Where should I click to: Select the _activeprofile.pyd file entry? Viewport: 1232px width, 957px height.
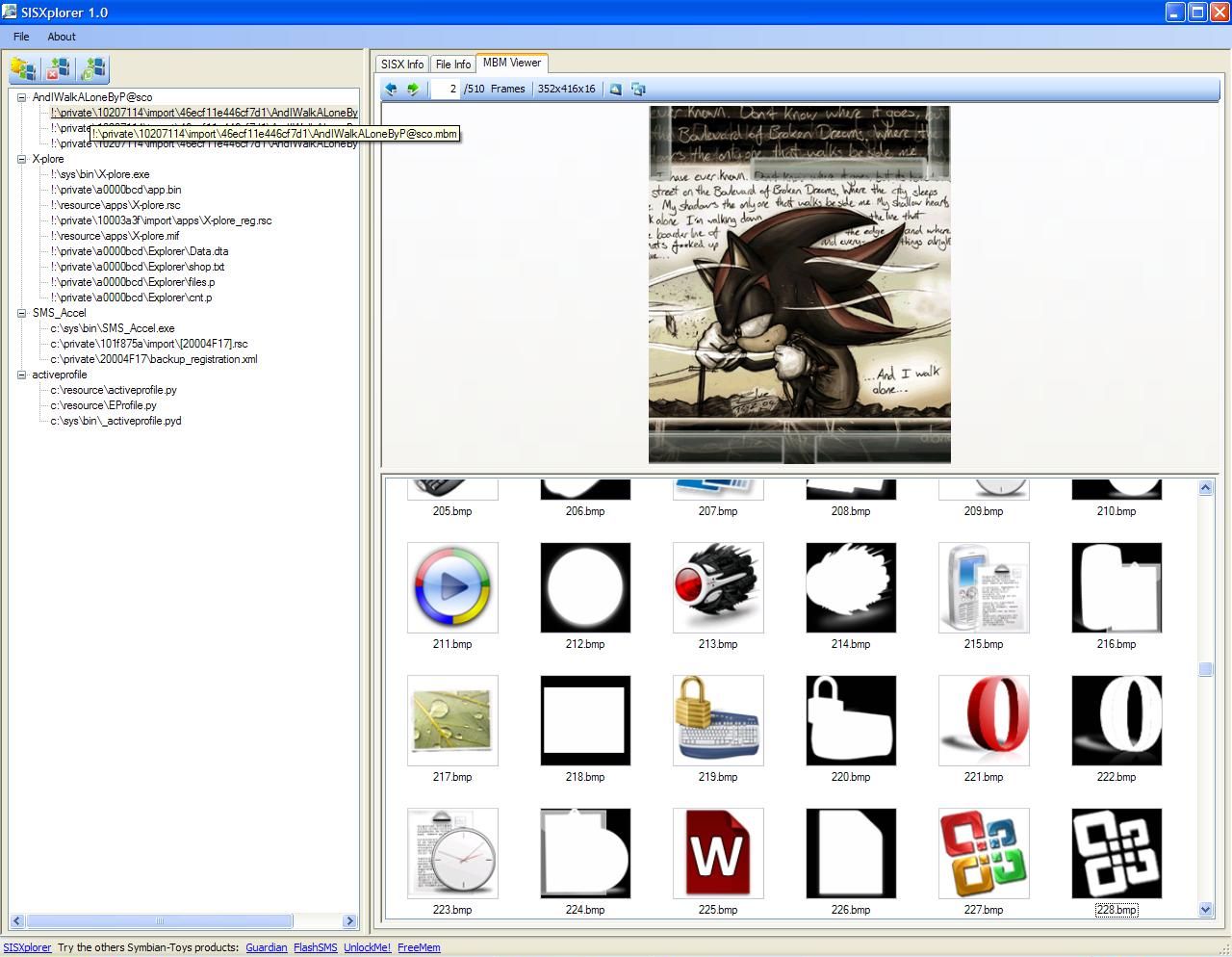pyautogui.click(x=115, y=421)
